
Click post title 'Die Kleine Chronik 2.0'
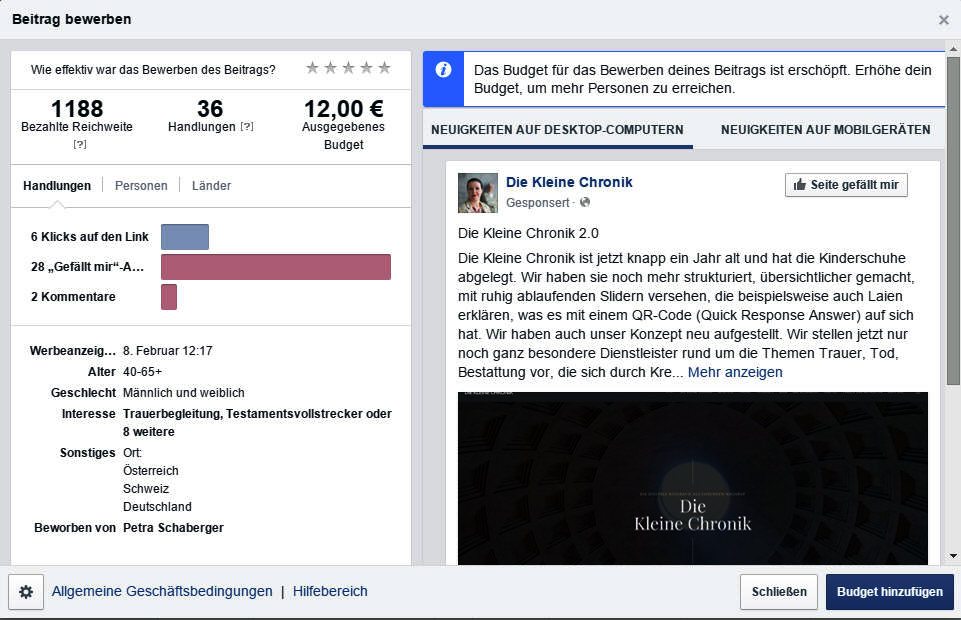coord(528,233)
